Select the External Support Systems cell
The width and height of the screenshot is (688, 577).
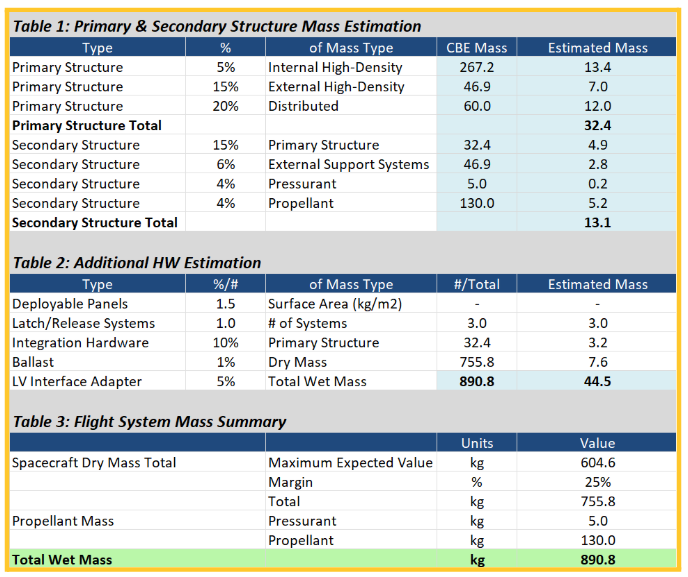348,165
